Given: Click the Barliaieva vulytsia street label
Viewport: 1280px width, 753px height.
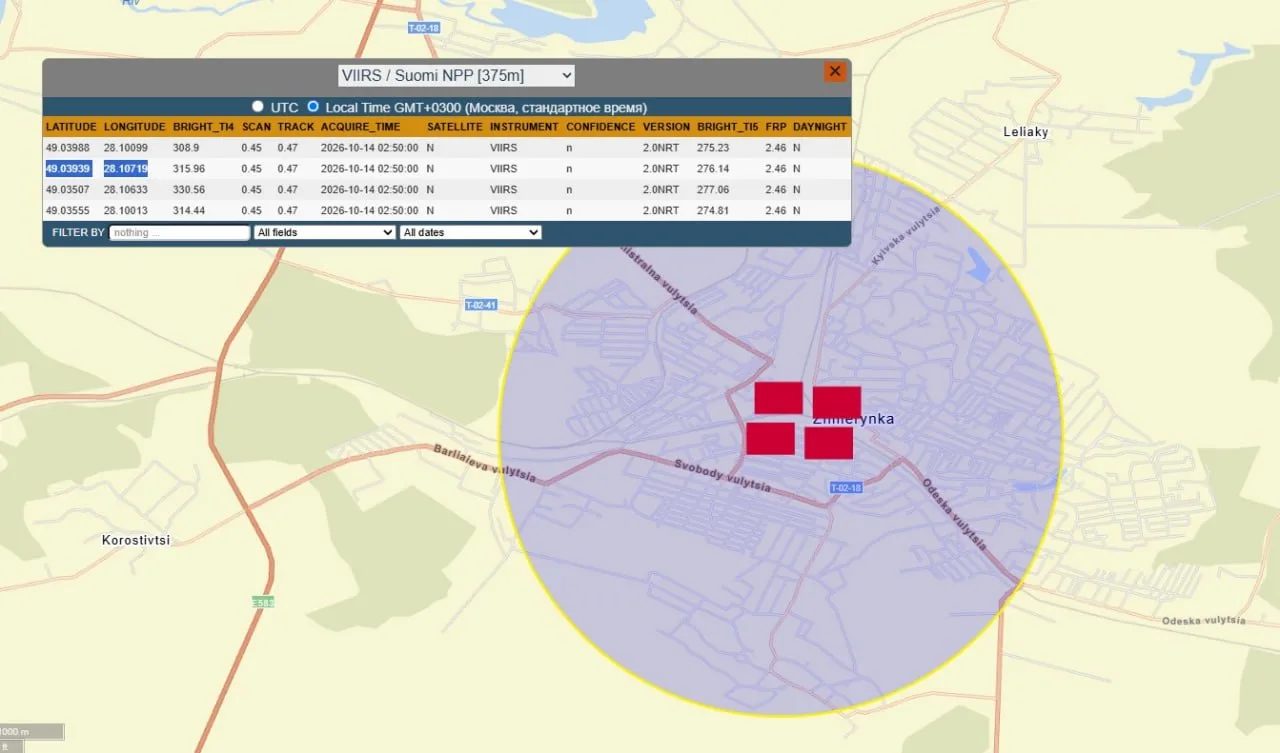Looking at the screenshot, I should [x=484, y=464].
